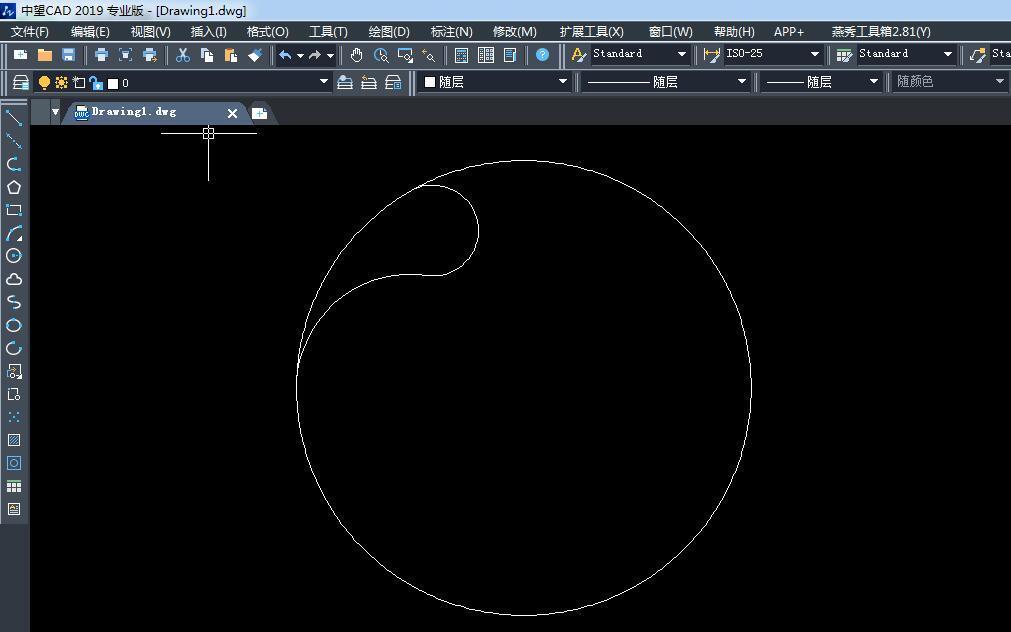Toggle layer 0 lock padlock
This screenshot has width=1011, height=632.
tap(96, 83)
